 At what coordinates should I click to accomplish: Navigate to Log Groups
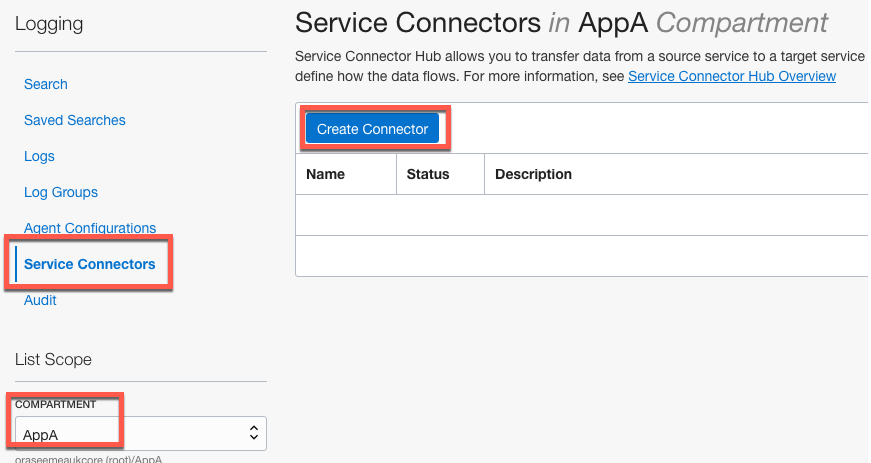click(61, 192)
